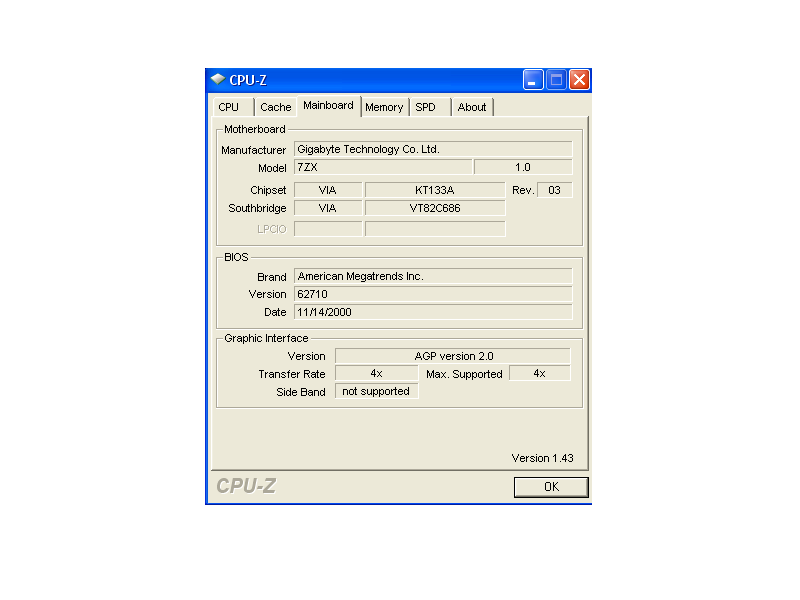
Task: Switch to the CPU tab
Action: 233,107
